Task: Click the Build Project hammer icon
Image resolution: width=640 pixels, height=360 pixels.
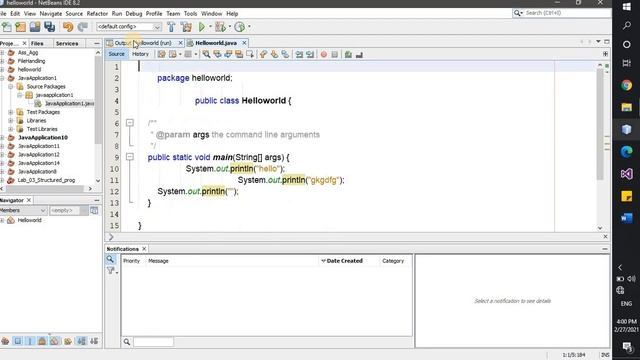Action: [x=171, y=27]
